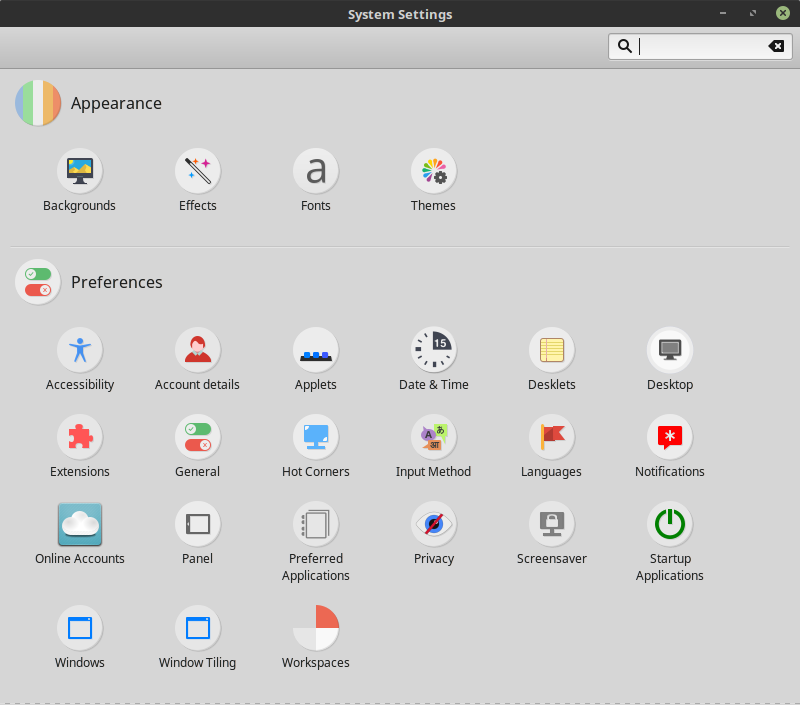
Task: Open the Privacy settings
Action: click(434, 525)
